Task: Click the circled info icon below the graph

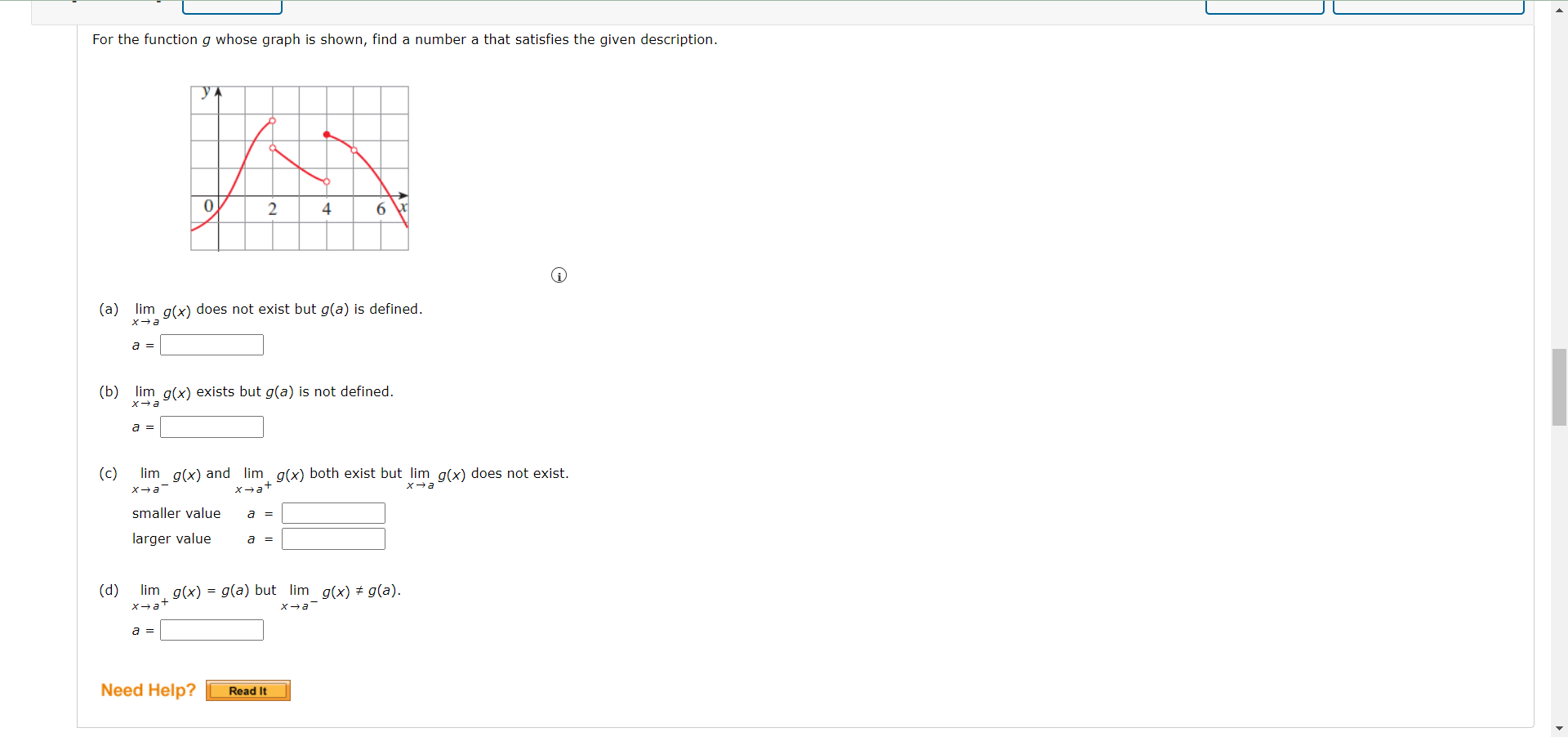Action: [559, 275]
